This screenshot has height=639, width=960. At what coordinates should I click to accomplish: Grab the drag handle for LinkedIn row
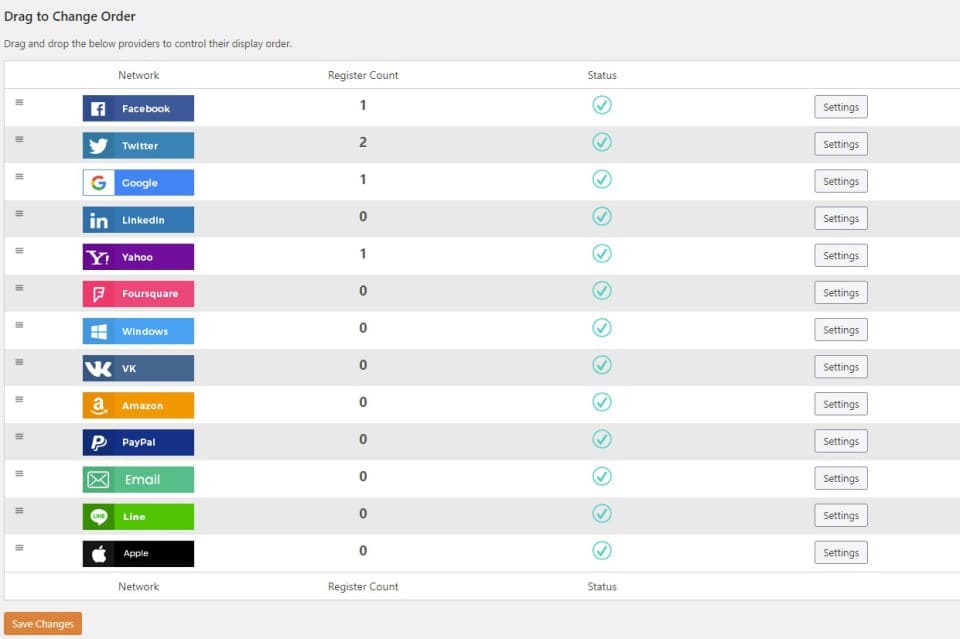point(20,214)
